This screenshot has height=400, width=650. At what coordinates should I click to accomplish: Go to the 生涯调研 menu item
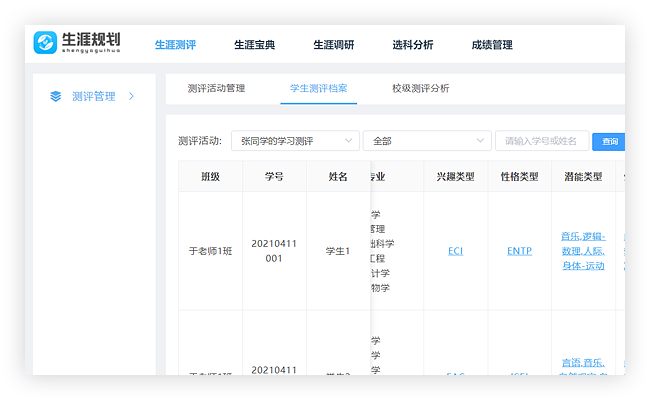pos(333,45)
